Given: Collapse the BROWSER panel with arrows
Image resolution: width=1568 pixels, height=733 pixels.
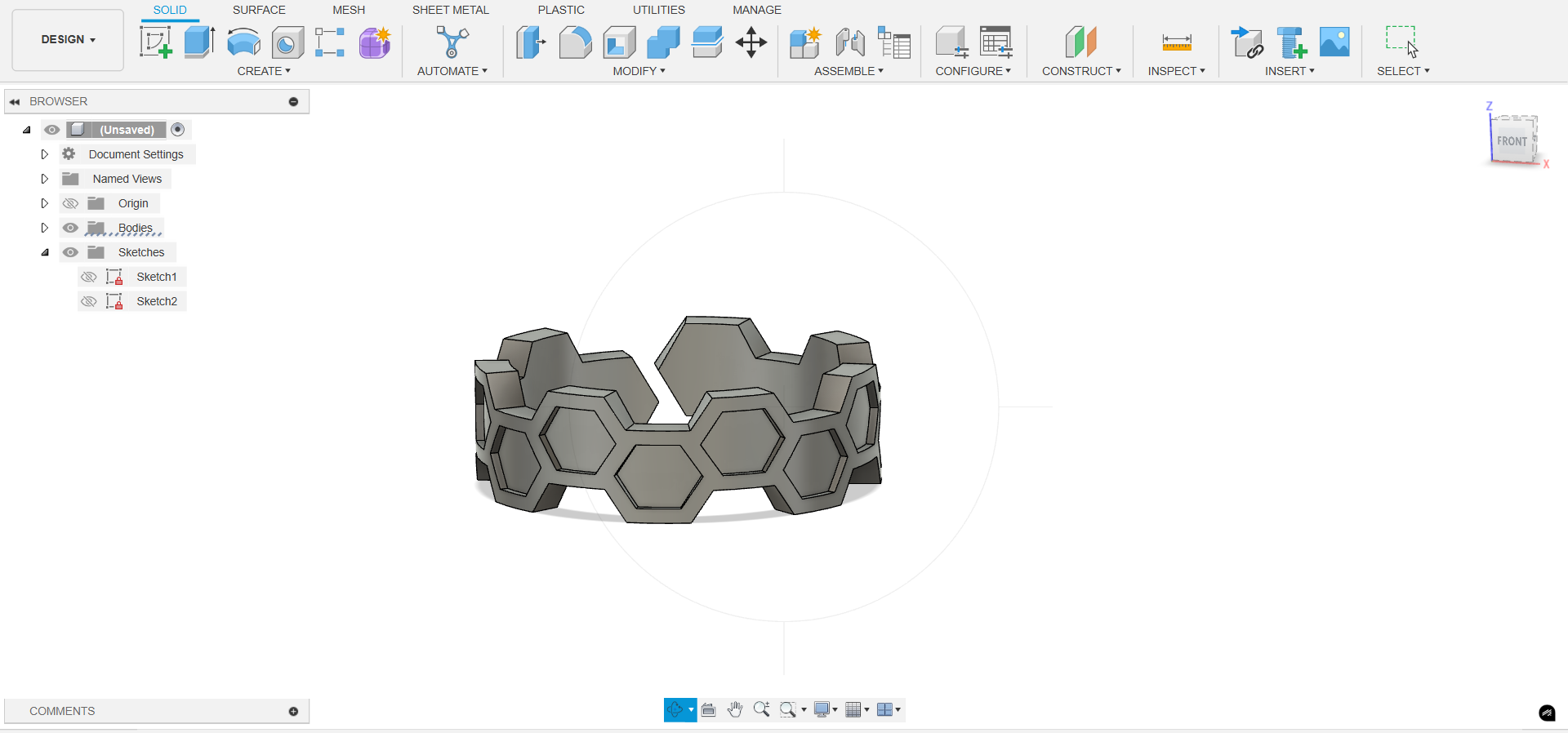Looking at the screenshot, I should 15,102.
